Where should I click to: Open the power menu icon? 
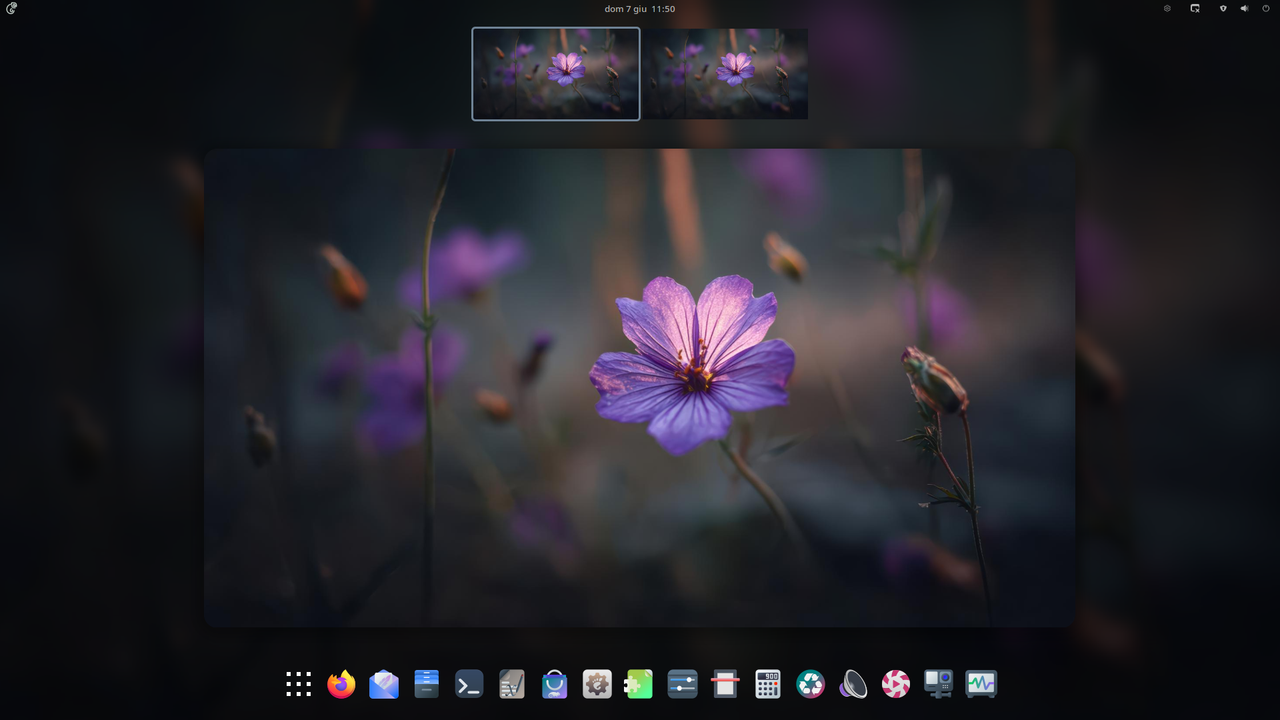click(x=1266, y=8)
